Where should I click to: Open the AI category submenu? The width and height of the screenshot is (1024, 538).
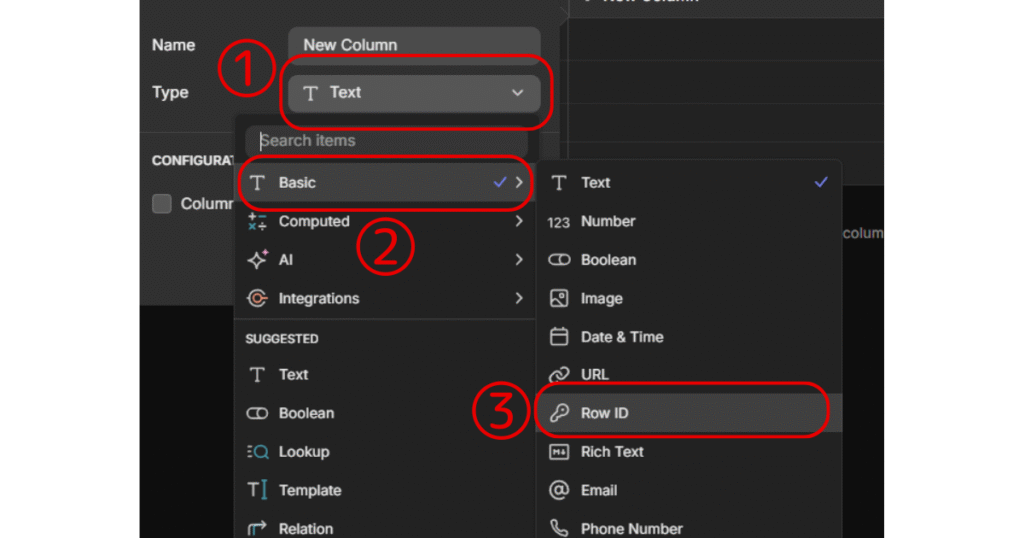385,260
